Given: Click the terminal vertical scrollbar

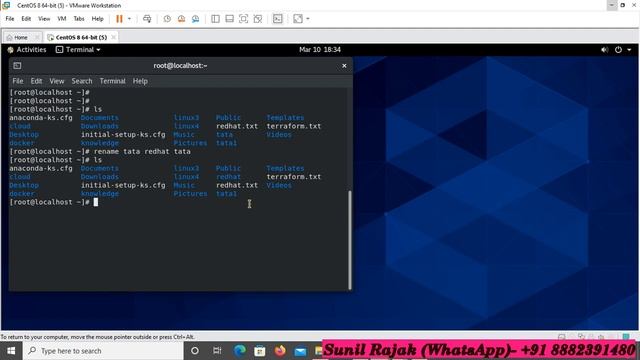Looking at the screenshot, I should [x=350, y=240].
